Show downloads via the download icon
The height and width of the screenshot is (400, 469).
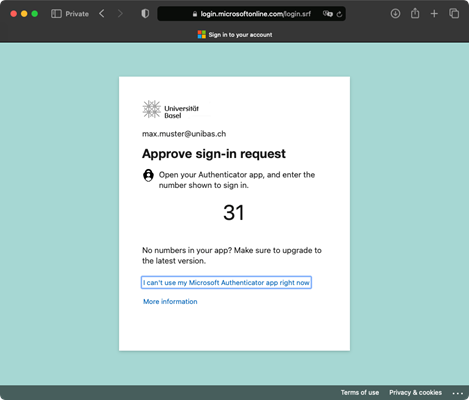pyautogui.click(x=395, y=14)
